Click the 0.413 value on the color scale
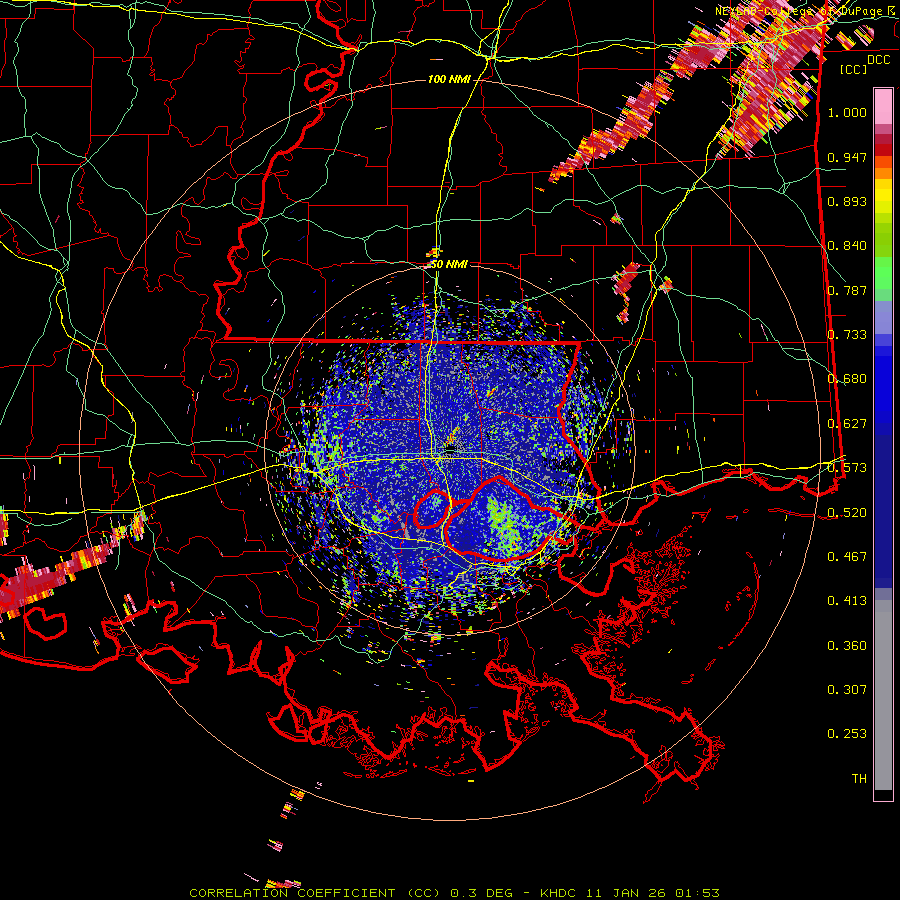This screenshot has width=900, height=900. 847,601
